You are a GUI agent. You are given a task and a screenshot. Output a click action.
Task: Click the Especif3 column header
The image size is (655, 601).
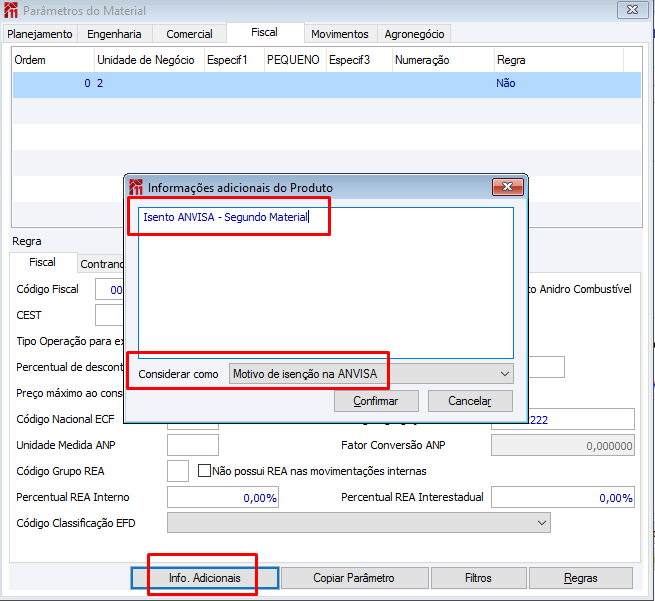coord(359,60)
